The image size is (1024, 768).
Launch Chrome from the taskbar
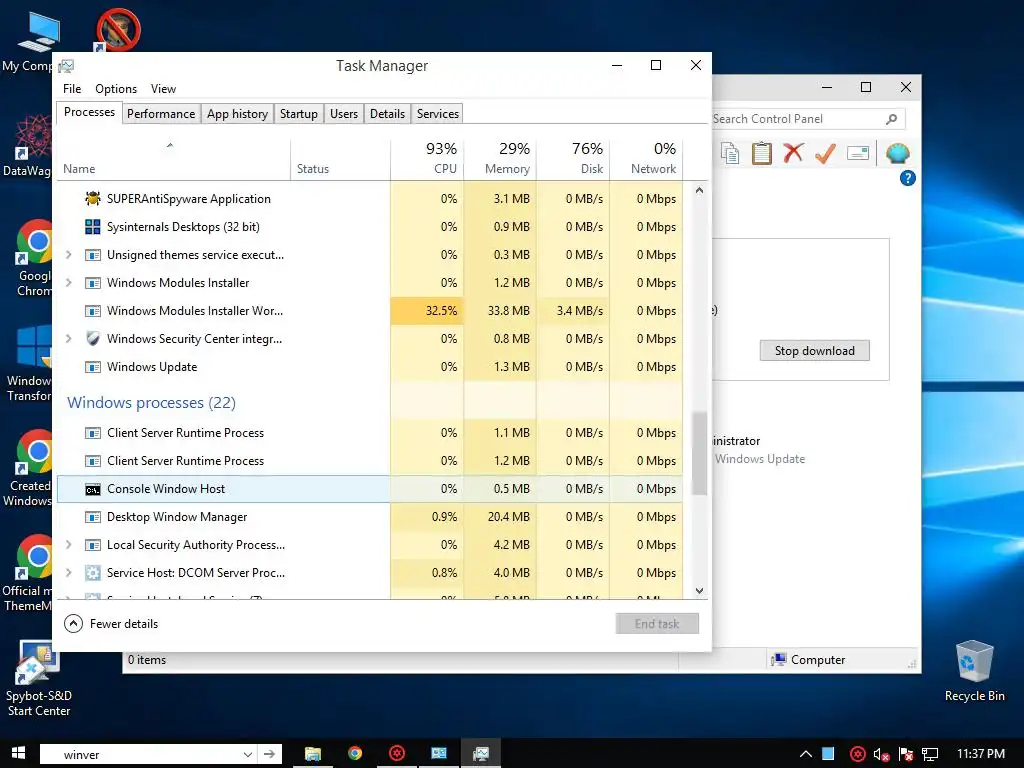pyautogui.click(x=355, y=754)
